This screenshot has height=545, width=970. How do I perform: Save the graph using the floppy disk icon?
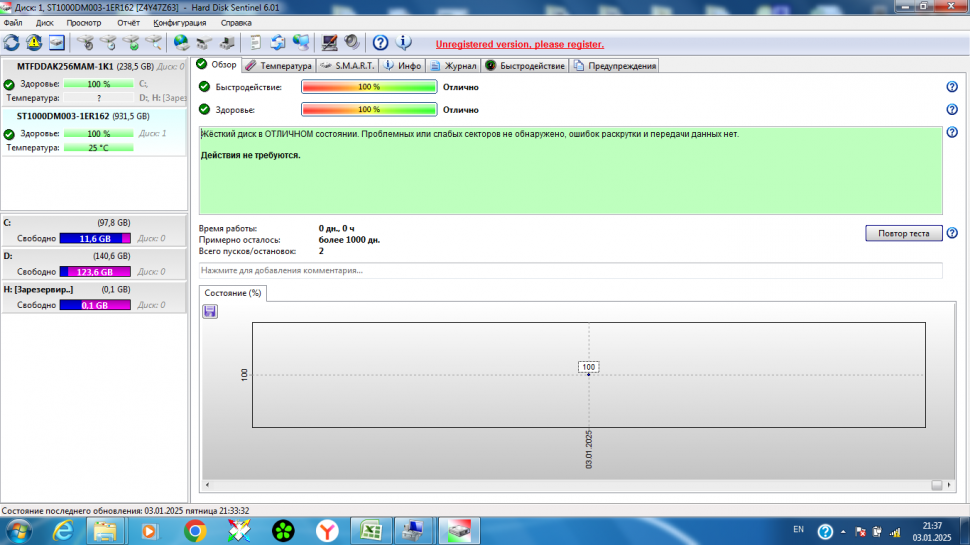[x=210, y=311]
